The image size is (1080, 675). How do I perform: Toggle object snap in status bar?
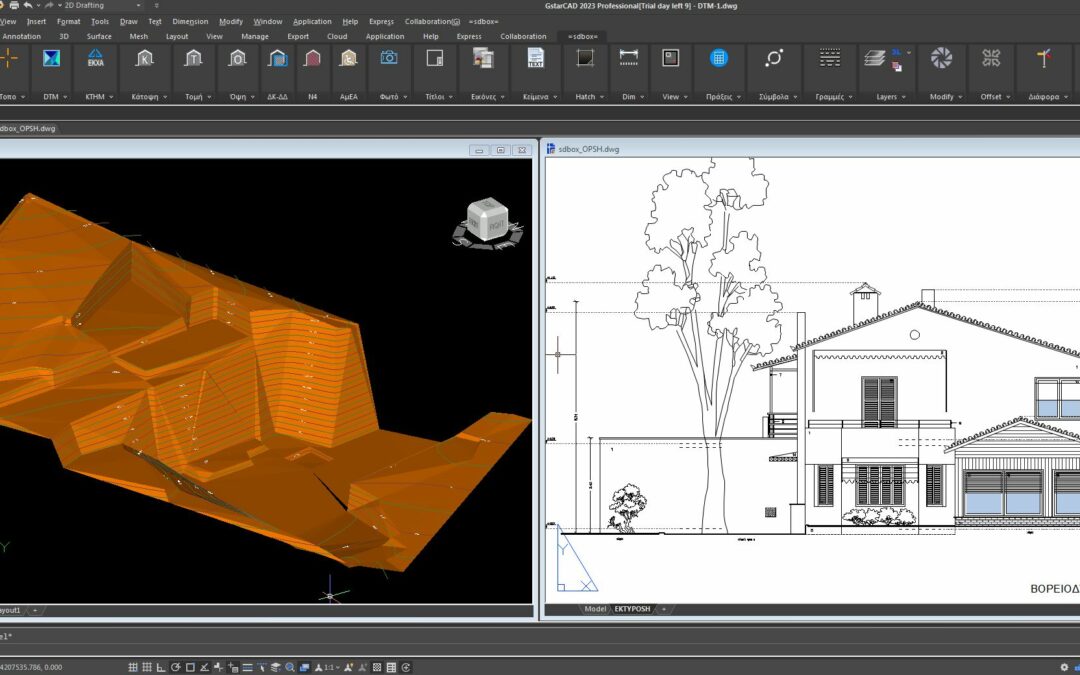click(190, 667)
